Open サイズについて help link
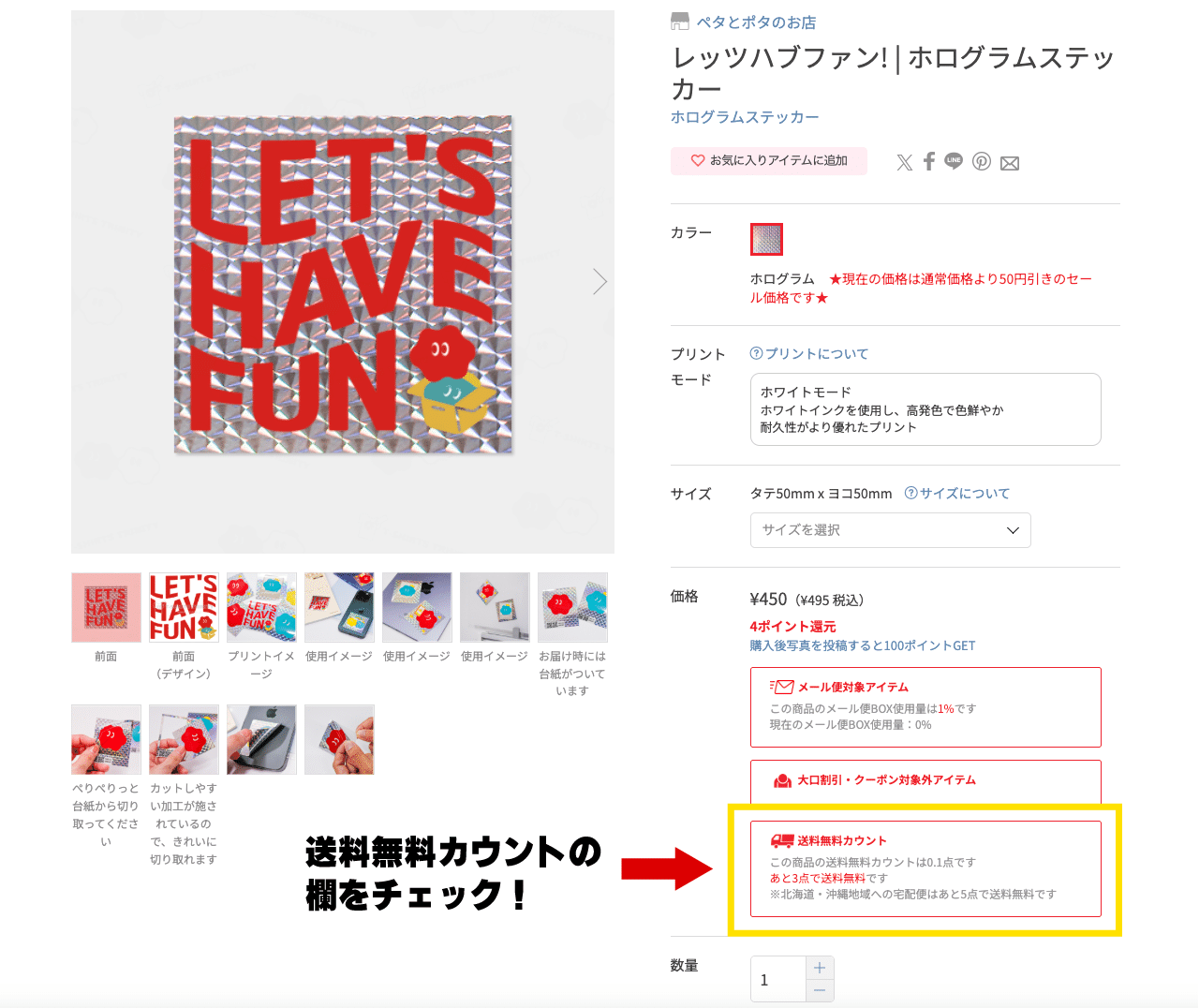 (x=957, y=494)
